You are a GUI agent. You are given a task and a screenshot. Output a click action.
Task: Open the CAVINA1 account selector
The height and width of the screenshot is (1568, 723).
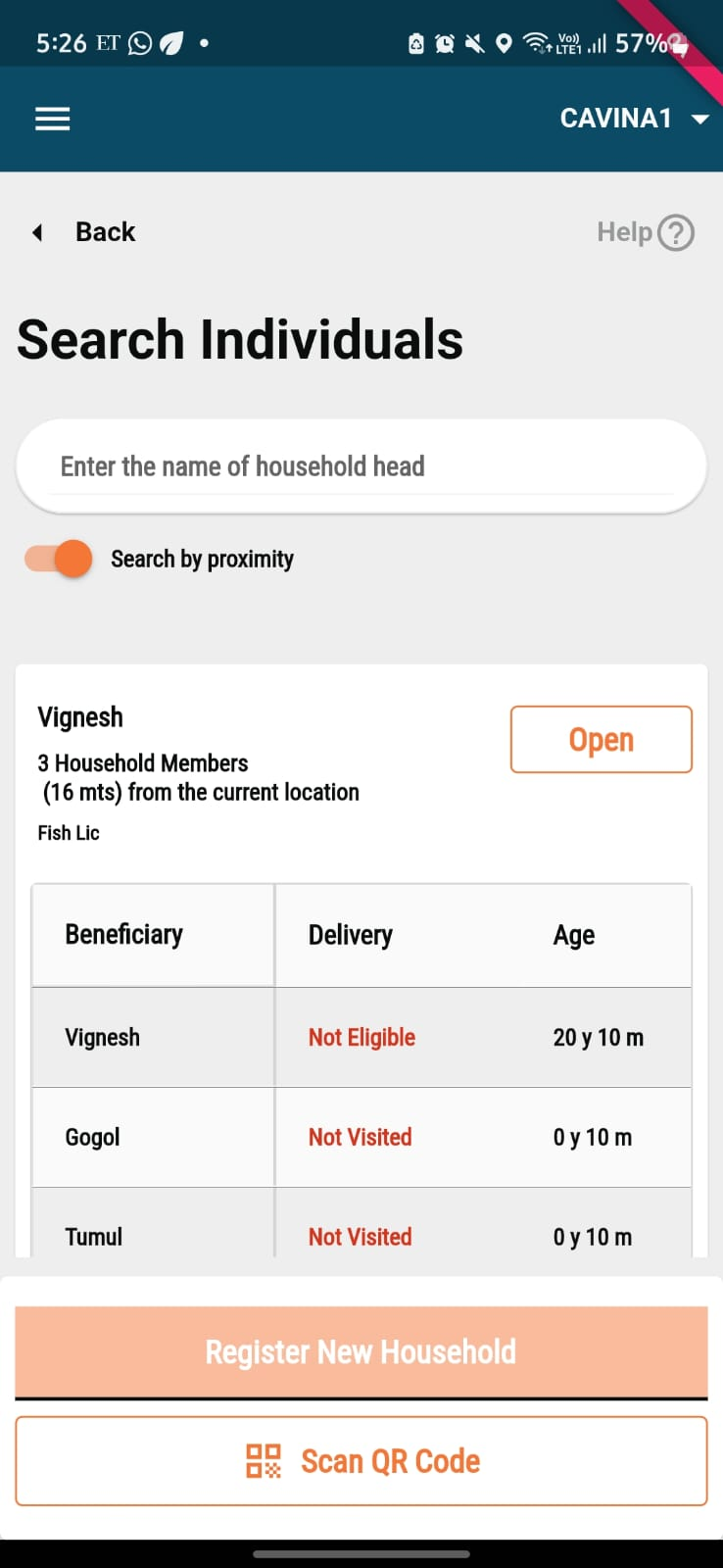[616, 119]
